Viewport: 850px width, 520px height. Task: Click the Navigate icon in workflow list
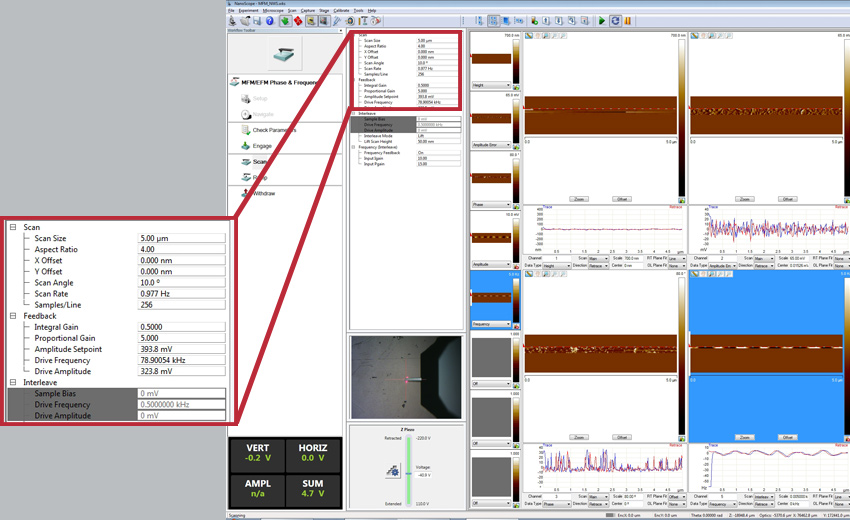tap(246, 114)
